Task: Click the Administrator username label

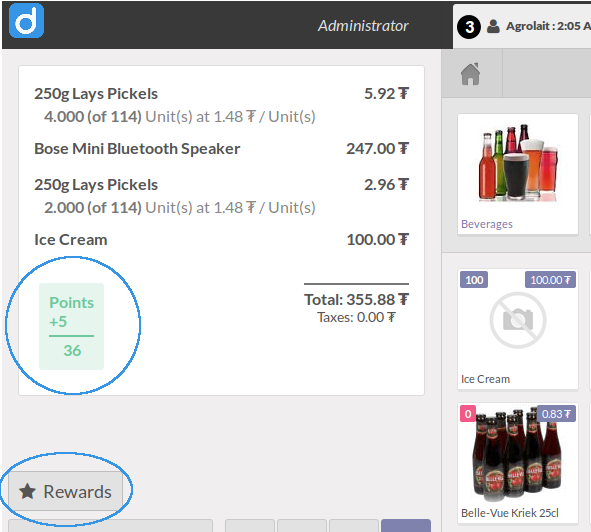Action: 363,26
